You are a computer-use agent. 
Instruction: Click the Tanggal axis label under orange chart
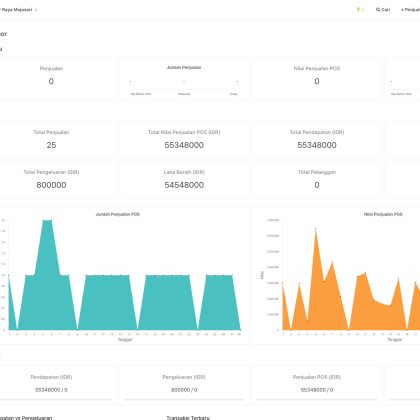[394, 339]
